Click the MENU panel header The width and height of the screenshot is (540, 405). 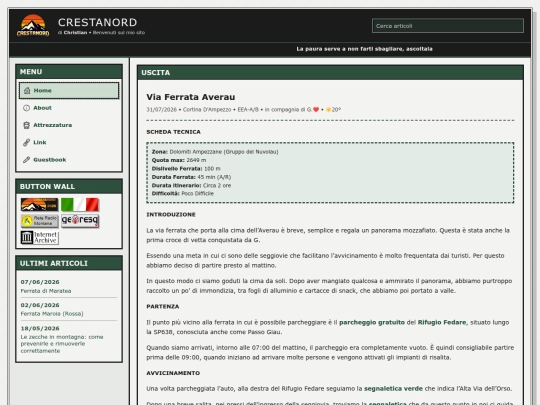69,72
